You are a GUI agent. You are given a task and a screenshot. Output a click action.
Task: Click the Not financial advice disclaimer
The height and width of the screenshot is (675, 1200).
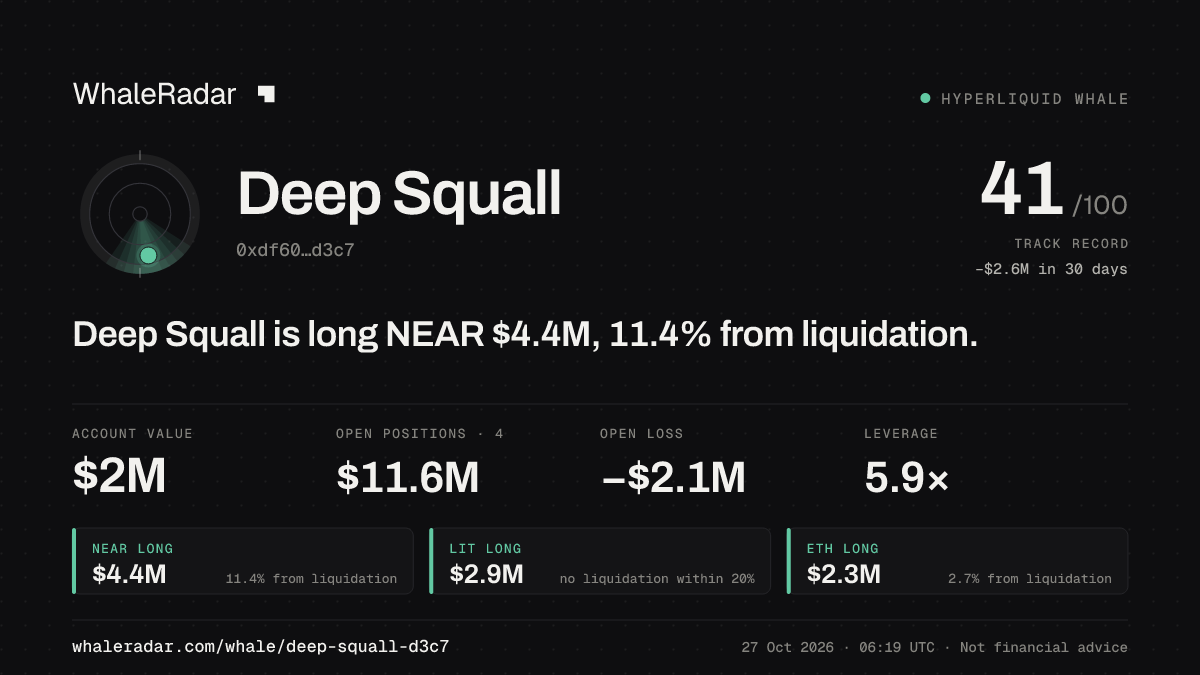[x=1044, y=648]
